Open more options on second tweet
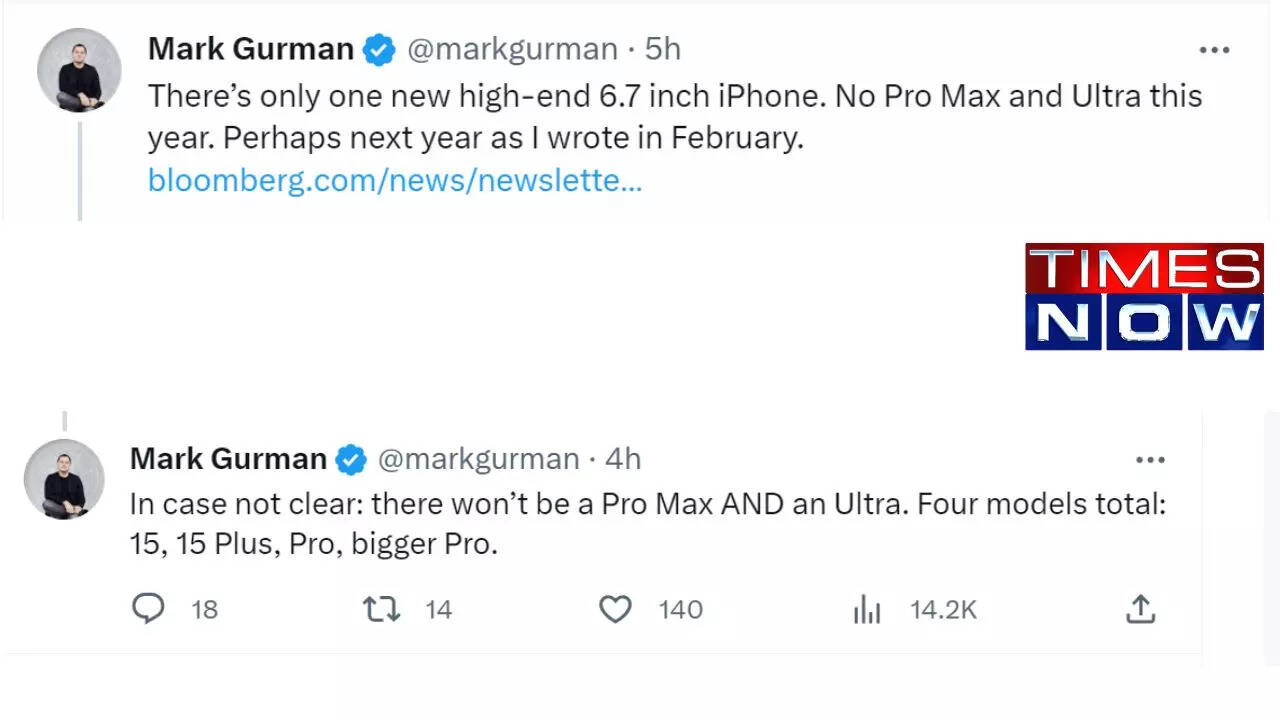Image resolution: width=1280 pixels, height=720 pixels. tap(1150, 460)
